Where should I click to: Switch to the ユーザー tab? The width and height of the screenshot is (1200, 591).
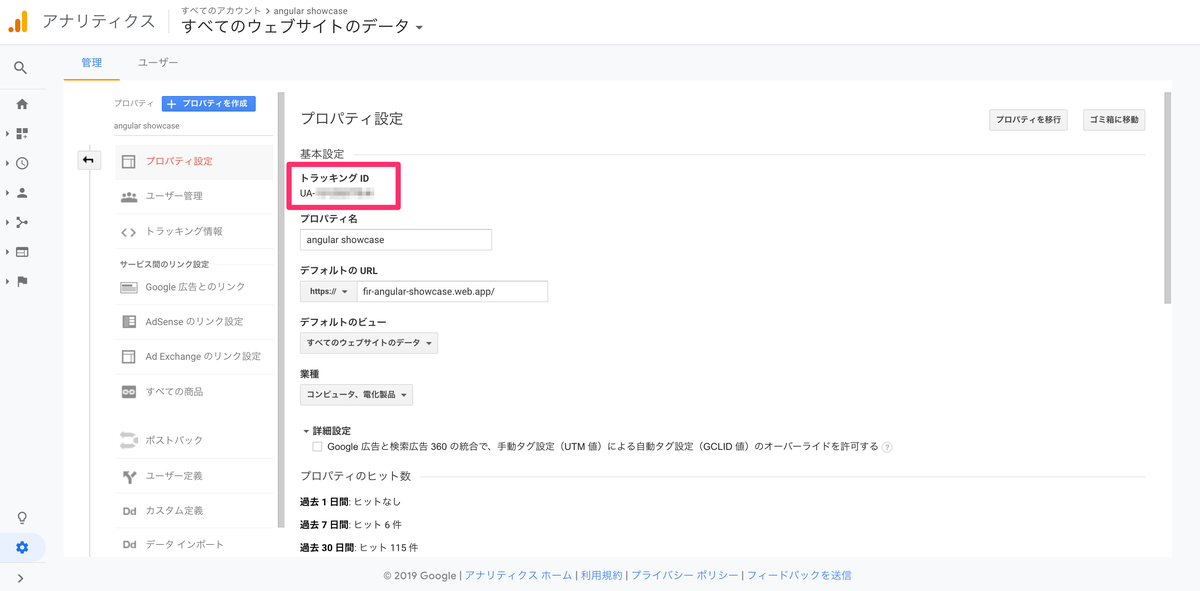point(159,62)
